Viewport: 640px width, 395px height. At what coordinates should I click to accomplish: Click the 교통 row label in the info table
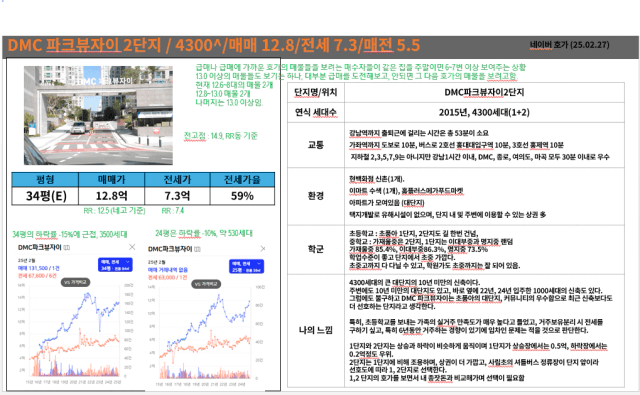click(x=316, y=145)
